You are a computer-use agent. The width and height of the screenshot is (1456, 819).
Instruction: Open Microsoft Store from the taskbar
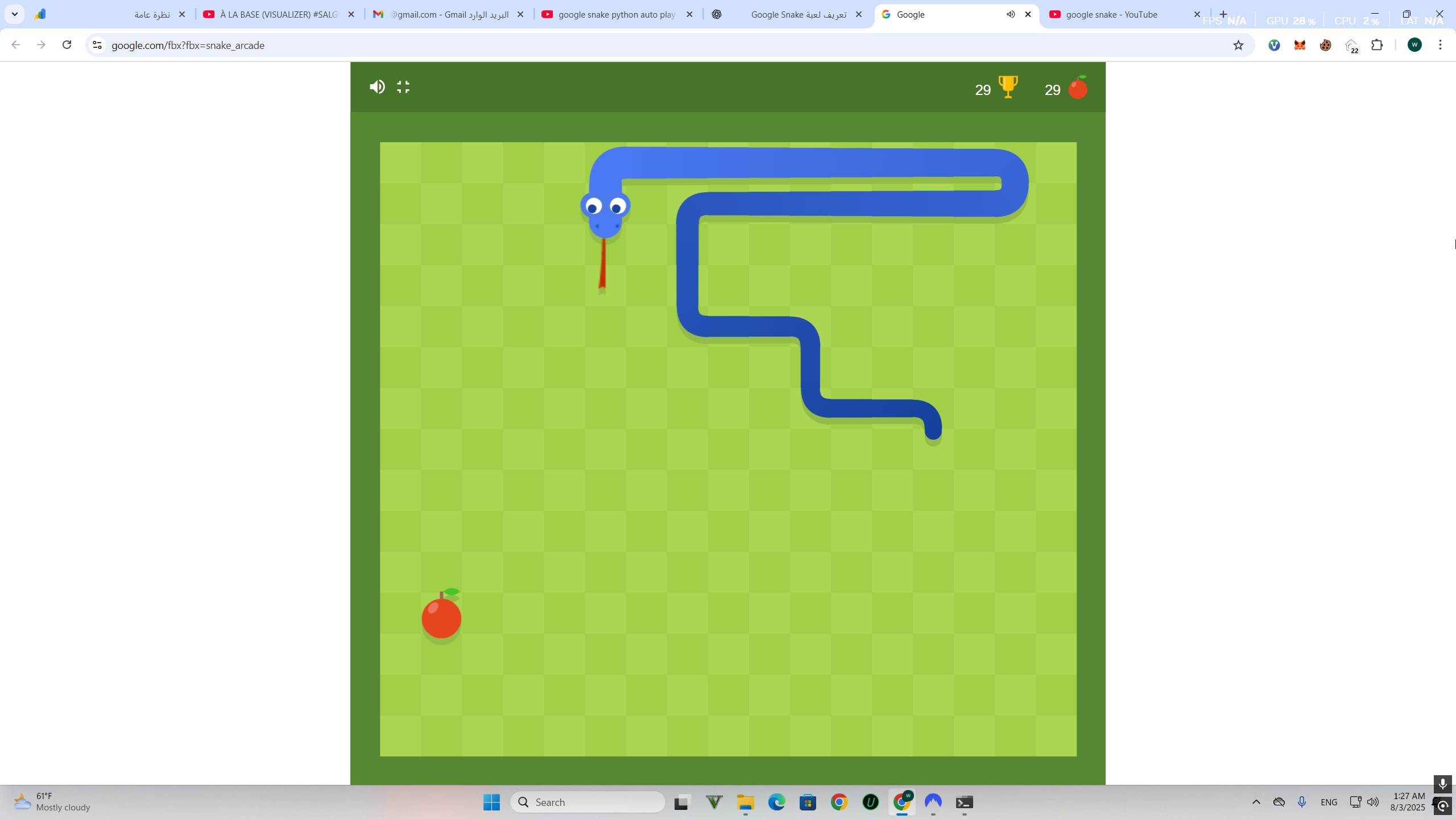809,803
